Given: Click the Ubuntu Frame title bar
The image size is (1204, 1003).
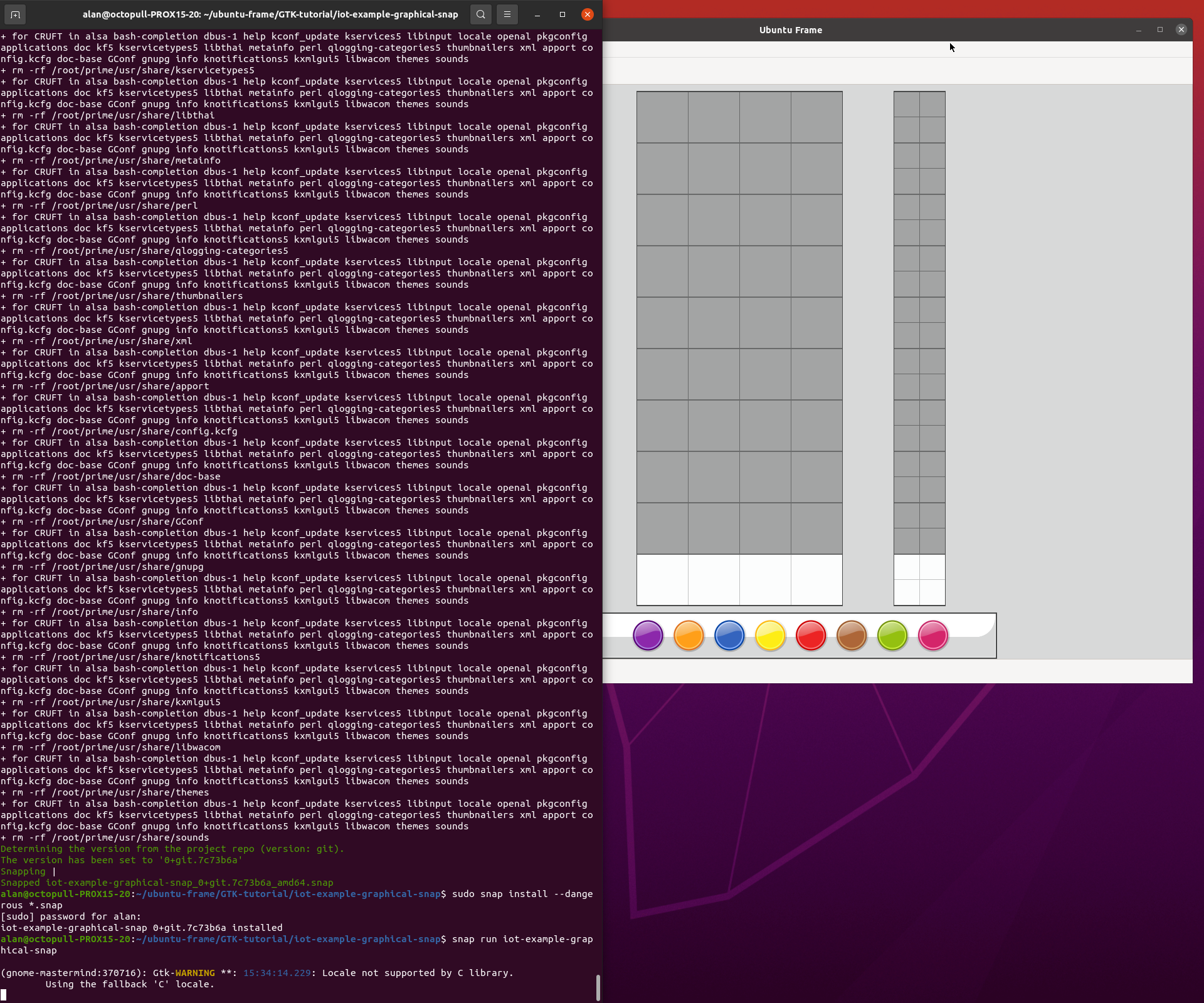Looking at the screenshot, I should [x=790, y=29].
